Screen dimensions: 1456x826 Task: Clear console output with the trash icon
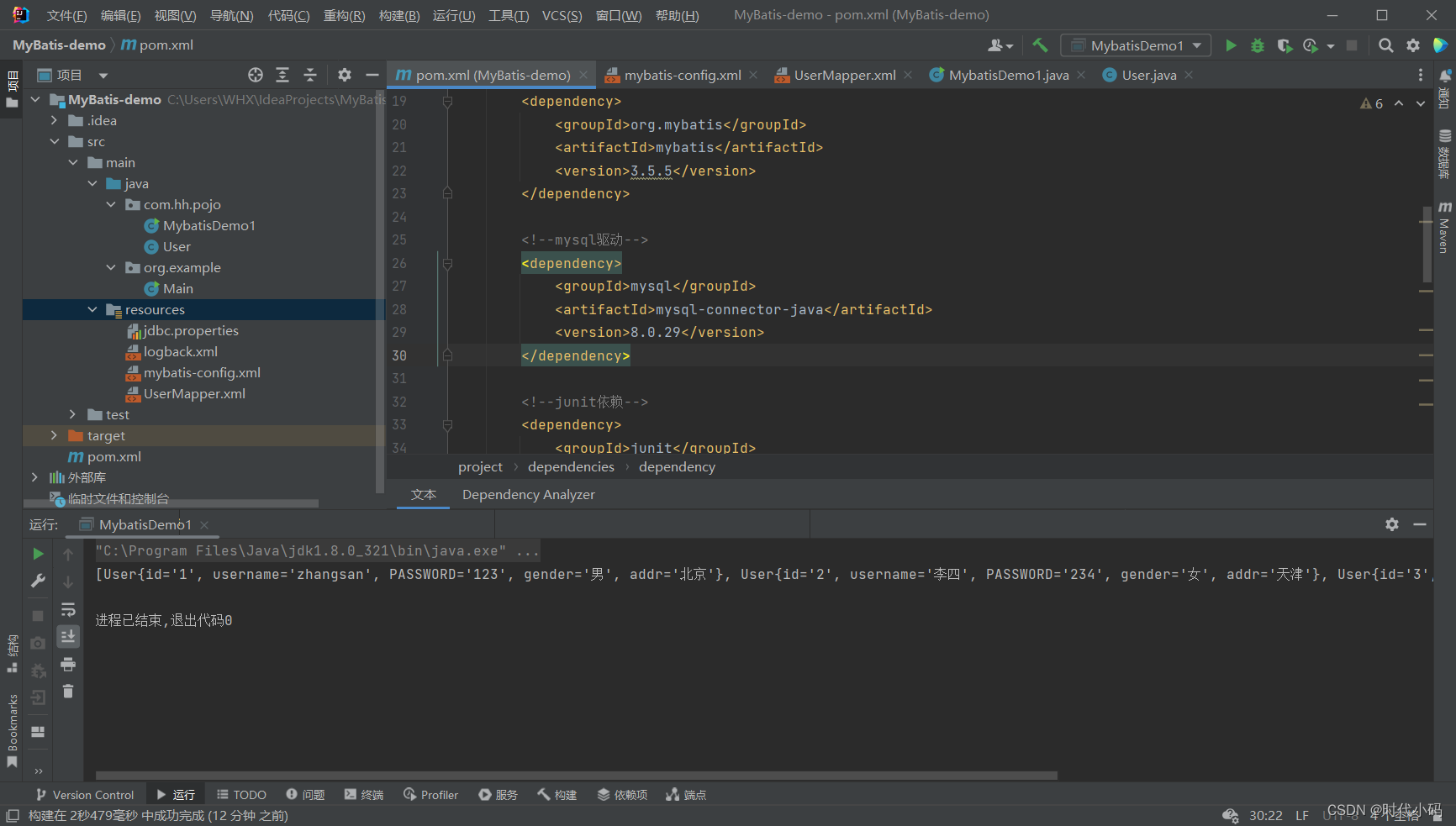(68, 691)
